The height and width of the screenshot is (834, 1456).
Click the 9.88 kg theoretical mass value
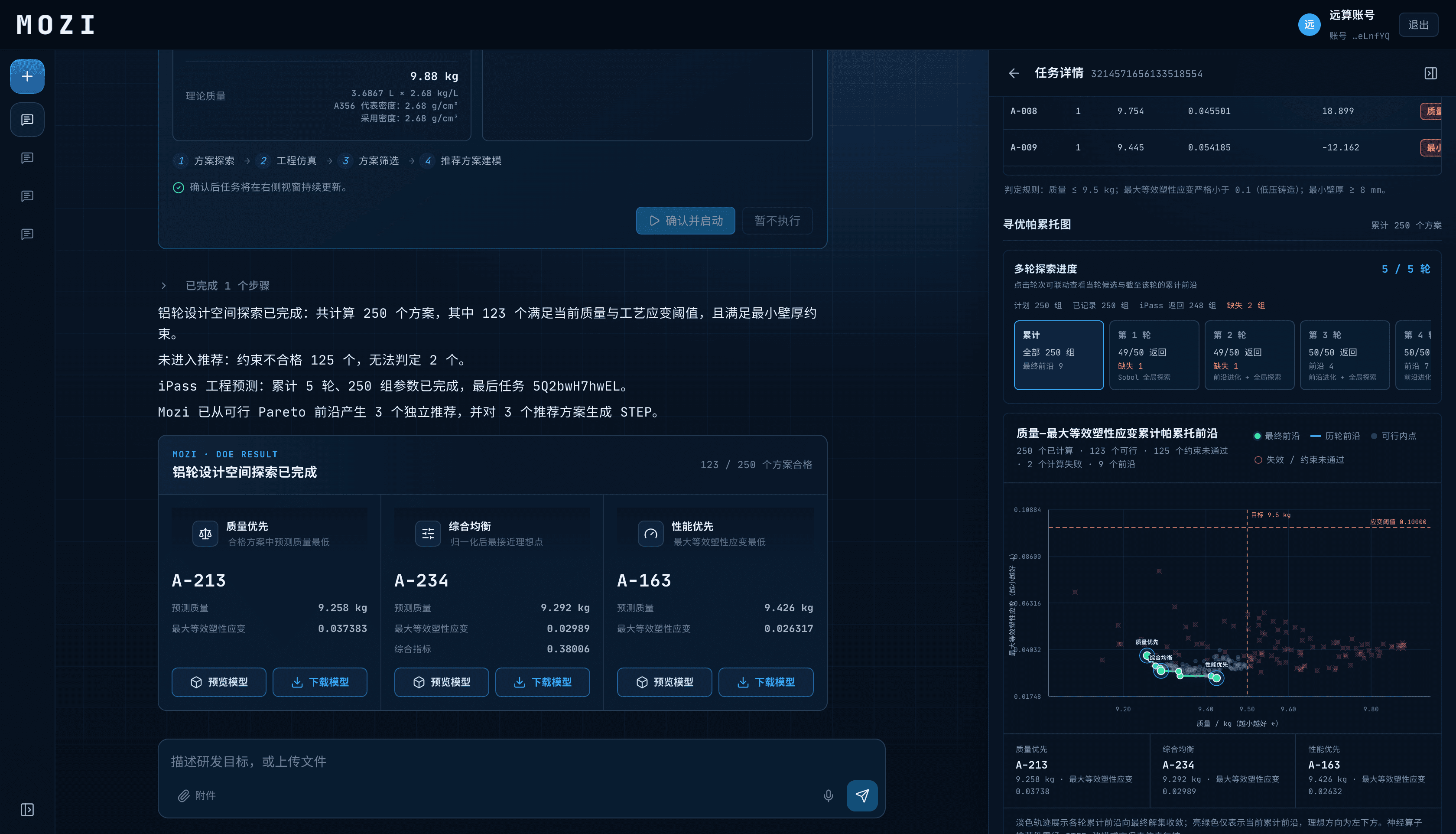tap(433, 76)
